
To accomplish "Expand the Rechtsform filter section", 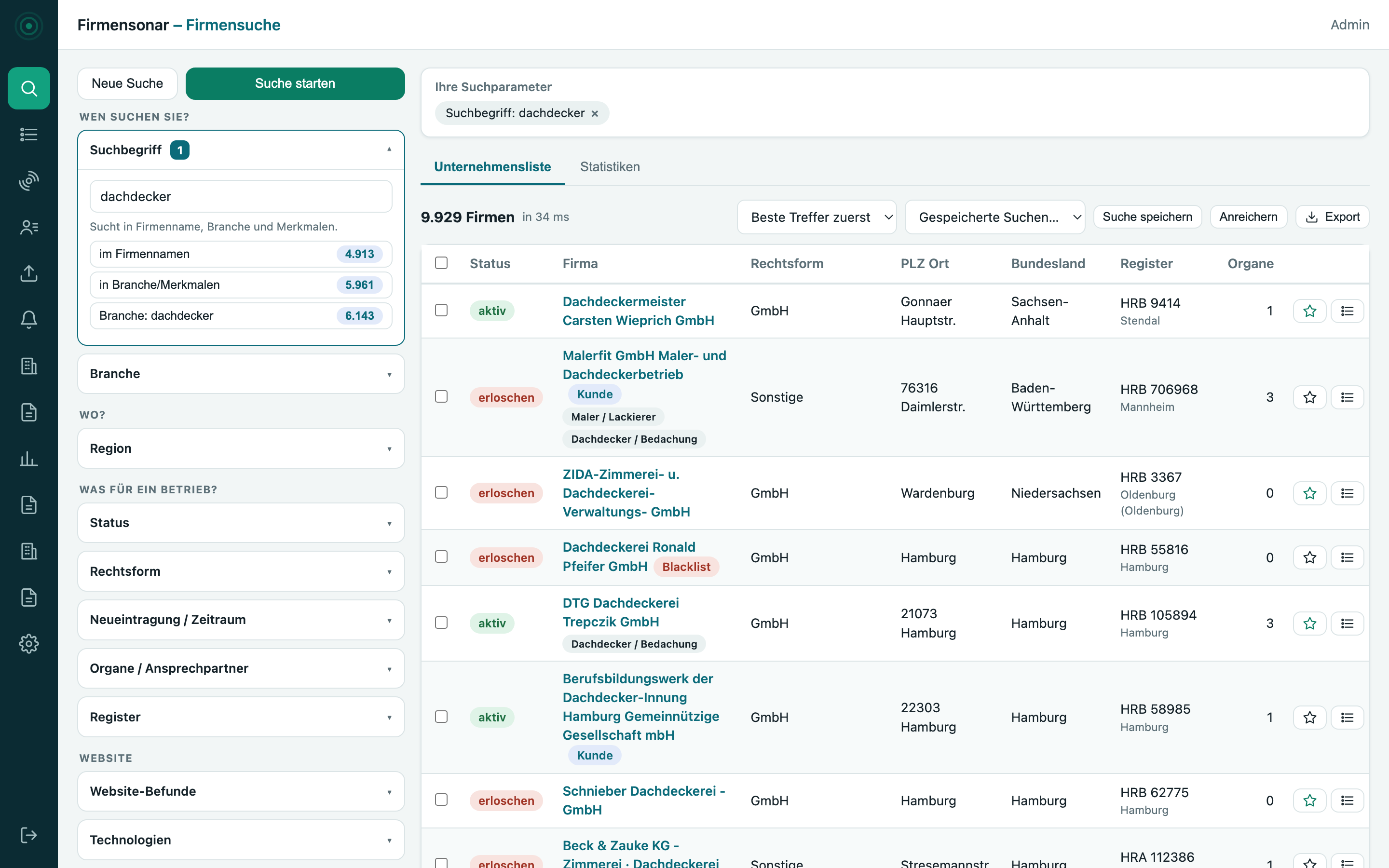I will [x=241, y=571].
